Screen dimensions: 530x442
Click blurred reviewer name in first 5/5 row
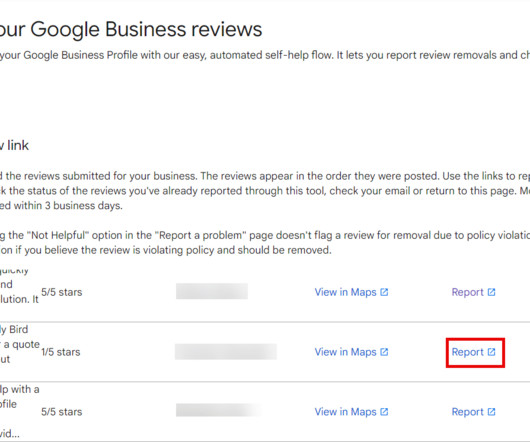212,291
